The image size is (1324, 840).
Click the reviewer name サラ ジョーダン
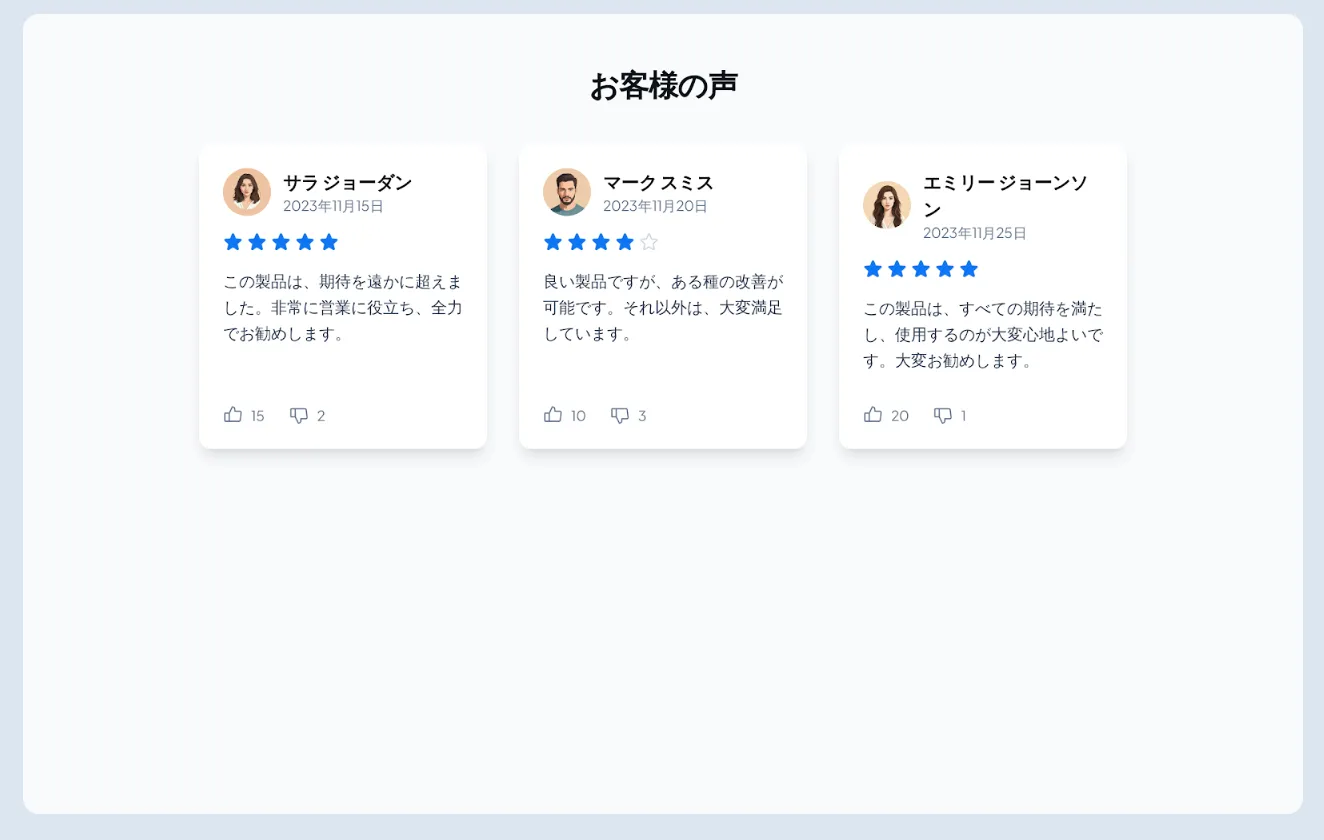[347, 183]
